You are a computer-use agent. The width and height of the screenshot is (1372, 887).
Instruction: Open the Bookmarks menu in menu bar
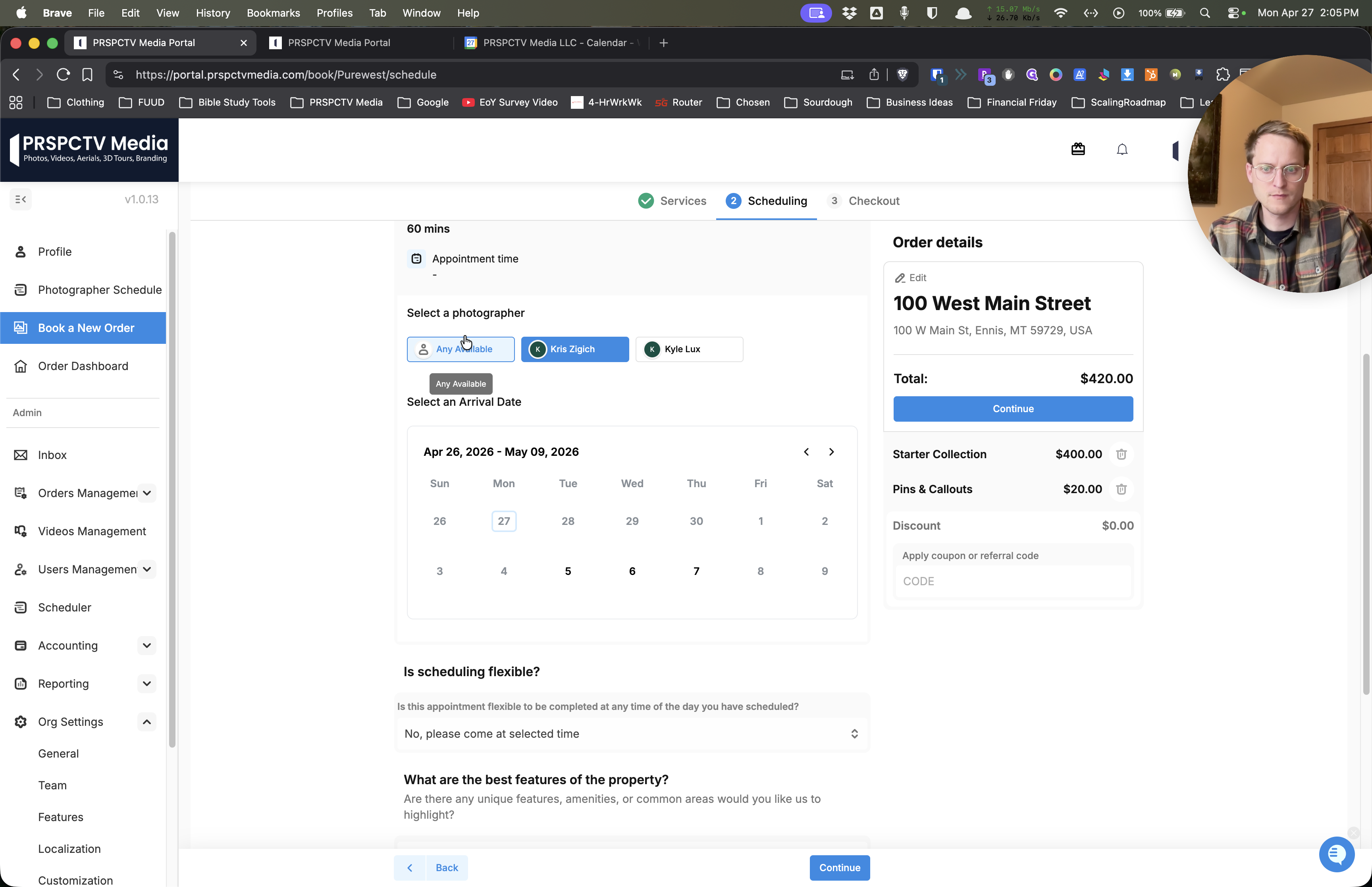click(x=273, y=13)
